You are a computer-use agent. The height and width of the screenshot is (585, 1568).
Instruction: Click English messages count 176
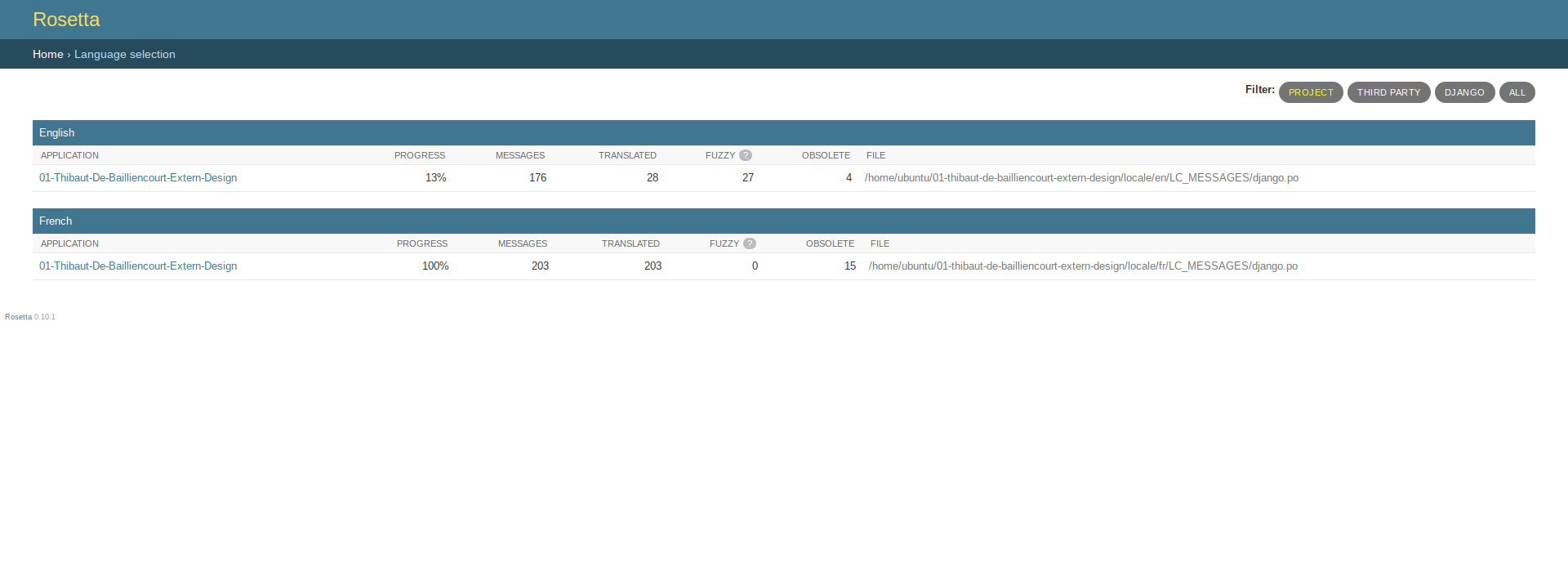(x=537, y=177)
